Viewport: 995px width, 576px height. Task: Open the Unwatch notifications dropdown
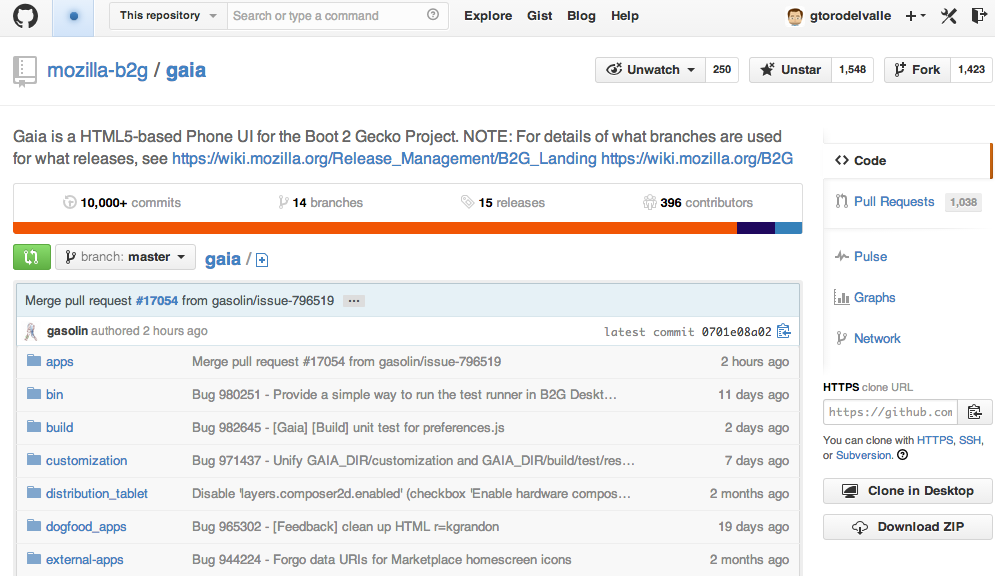point(650,70)
